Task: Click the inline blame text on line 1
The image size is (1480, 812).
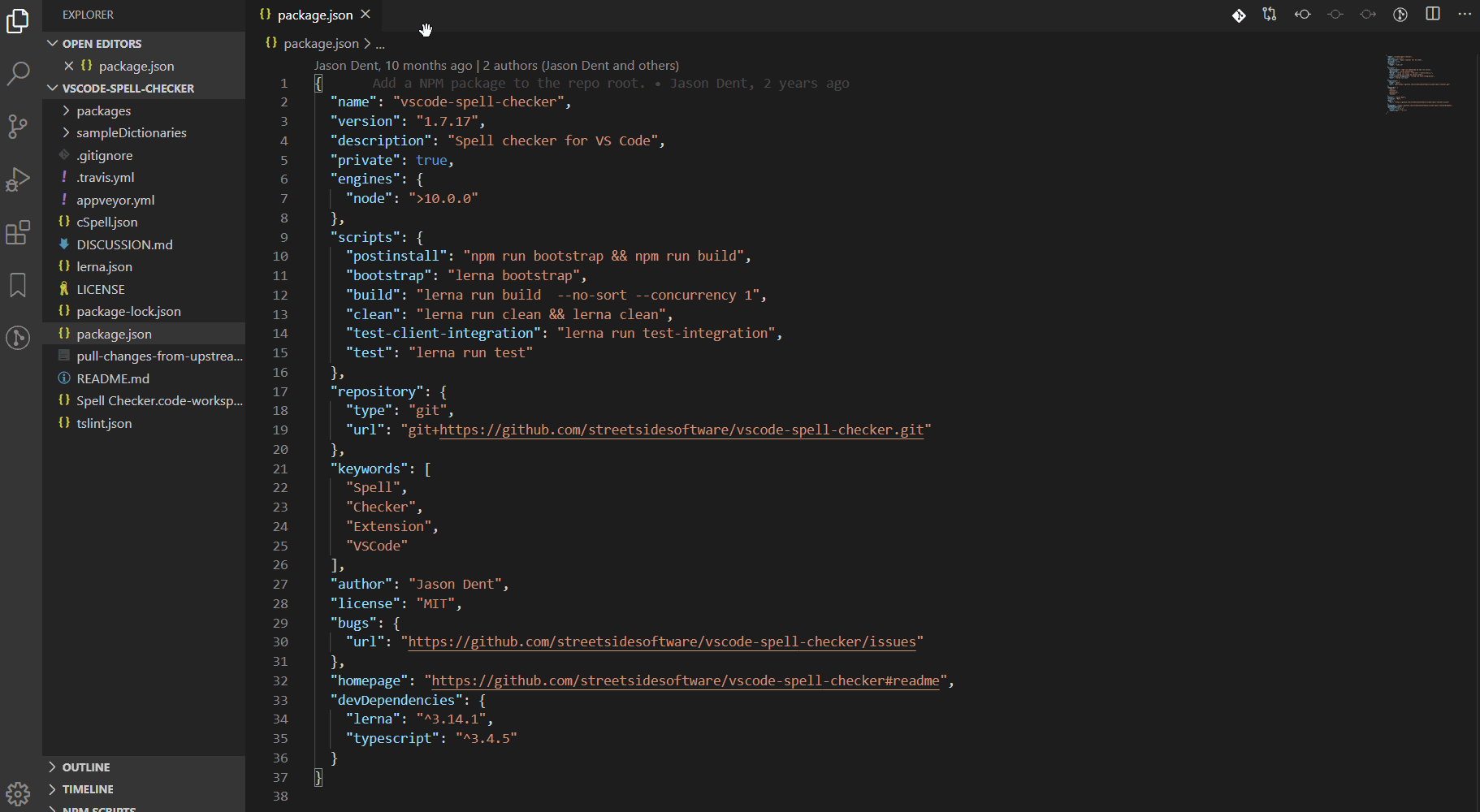Action: pos(611,83)
